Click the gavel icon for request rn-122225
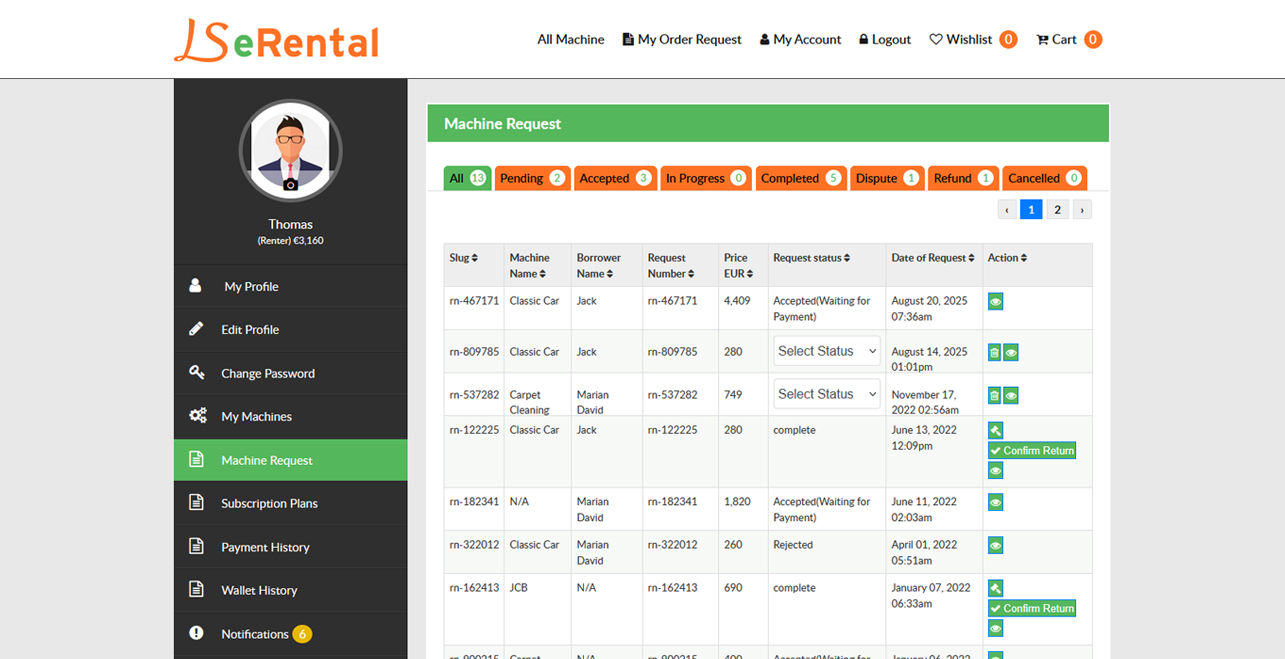Viewport: 1285px width, 659px height. [x=995, y=431]
